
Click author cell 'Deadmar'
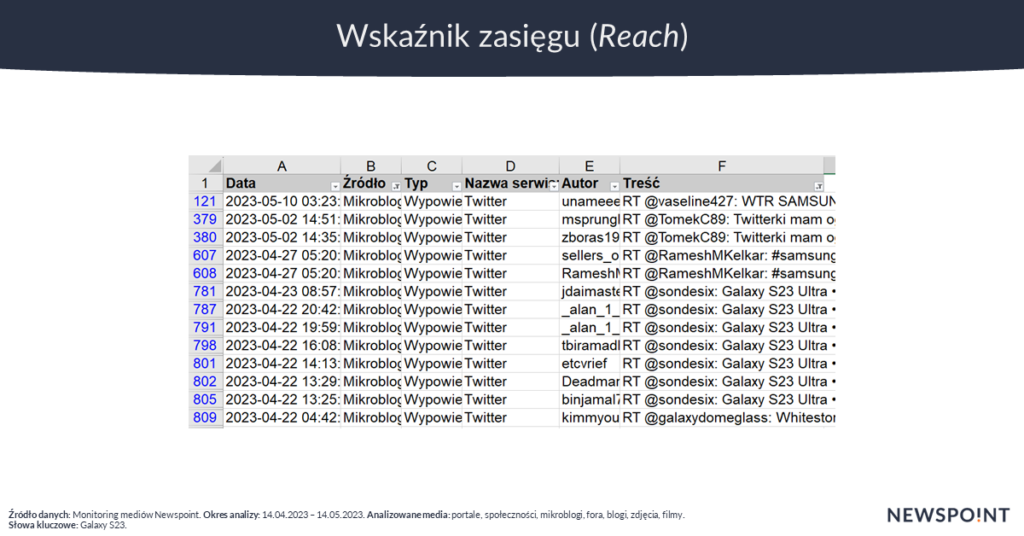pos(590,381)
